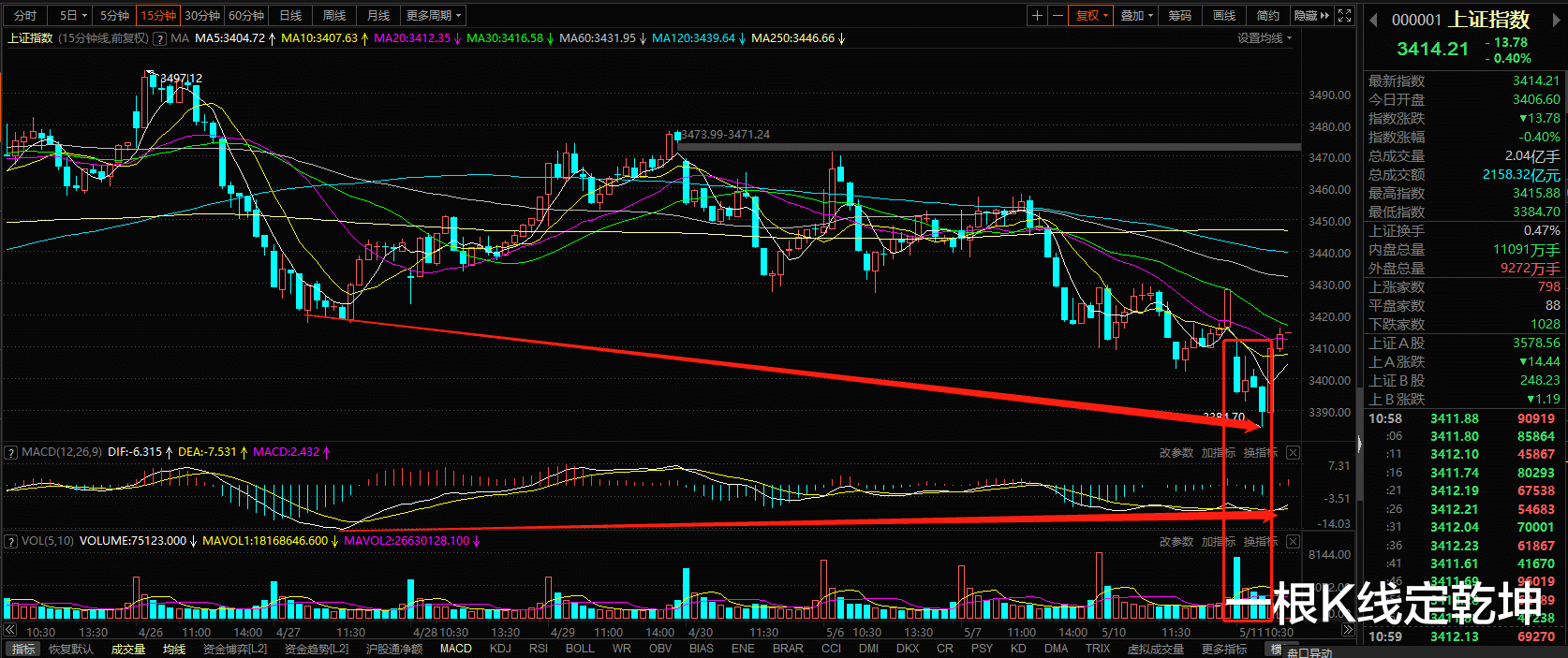The width and height of the screenshot is (1568, 658).
Task: Click chart scroll-left double arrow icon
Action: 10,630
